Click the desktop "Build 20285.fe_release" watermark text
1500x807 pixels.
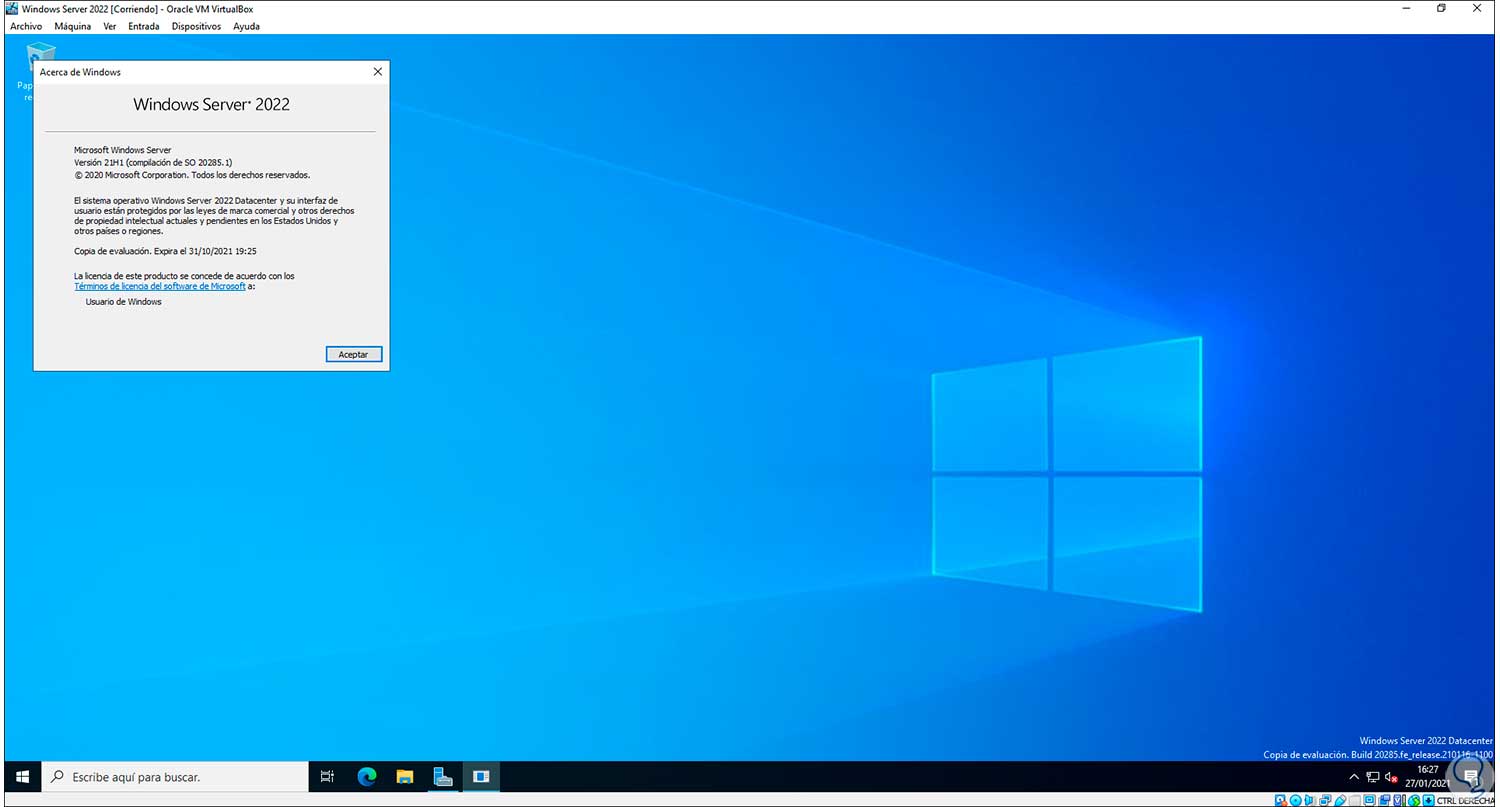pos(1378,755)
